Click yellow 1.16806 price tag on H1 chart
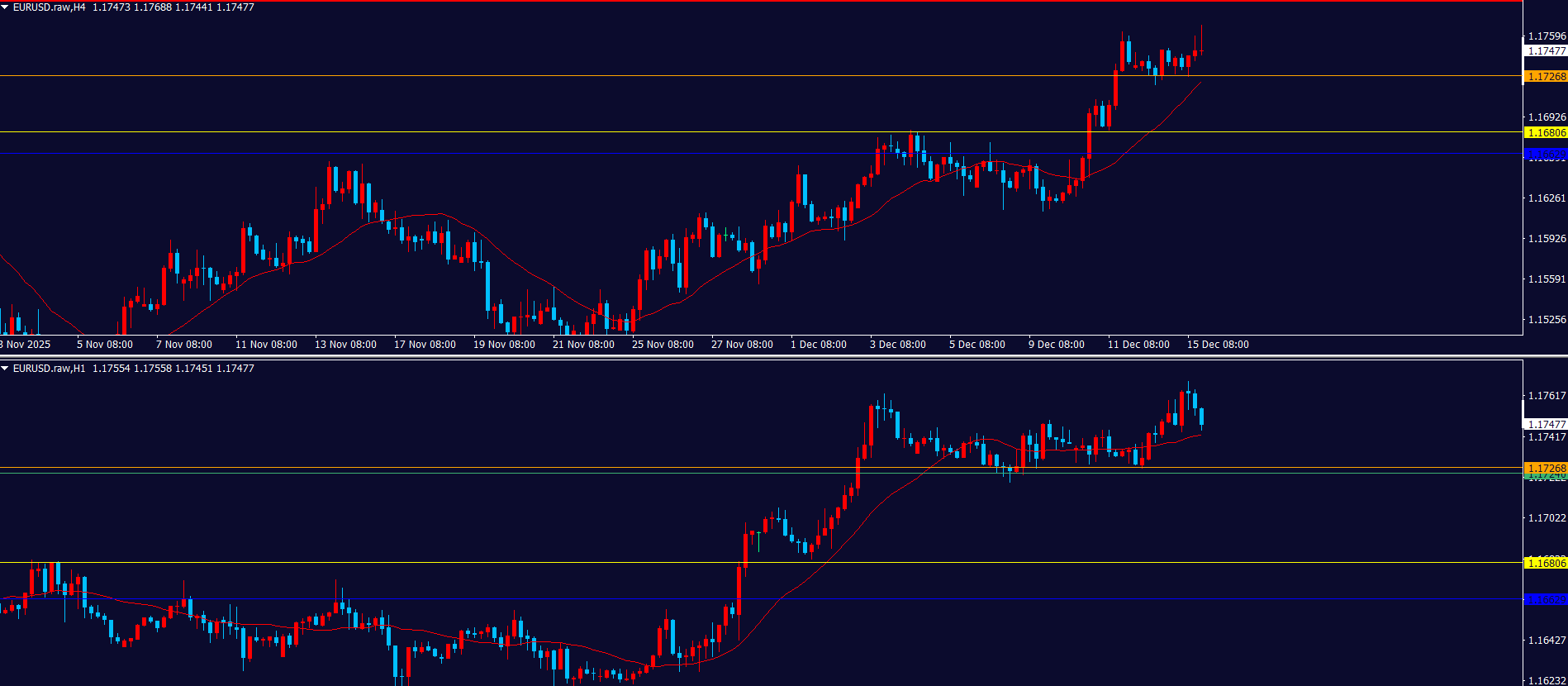The height and width of the screenshot is (686, 1568). 1545,563
